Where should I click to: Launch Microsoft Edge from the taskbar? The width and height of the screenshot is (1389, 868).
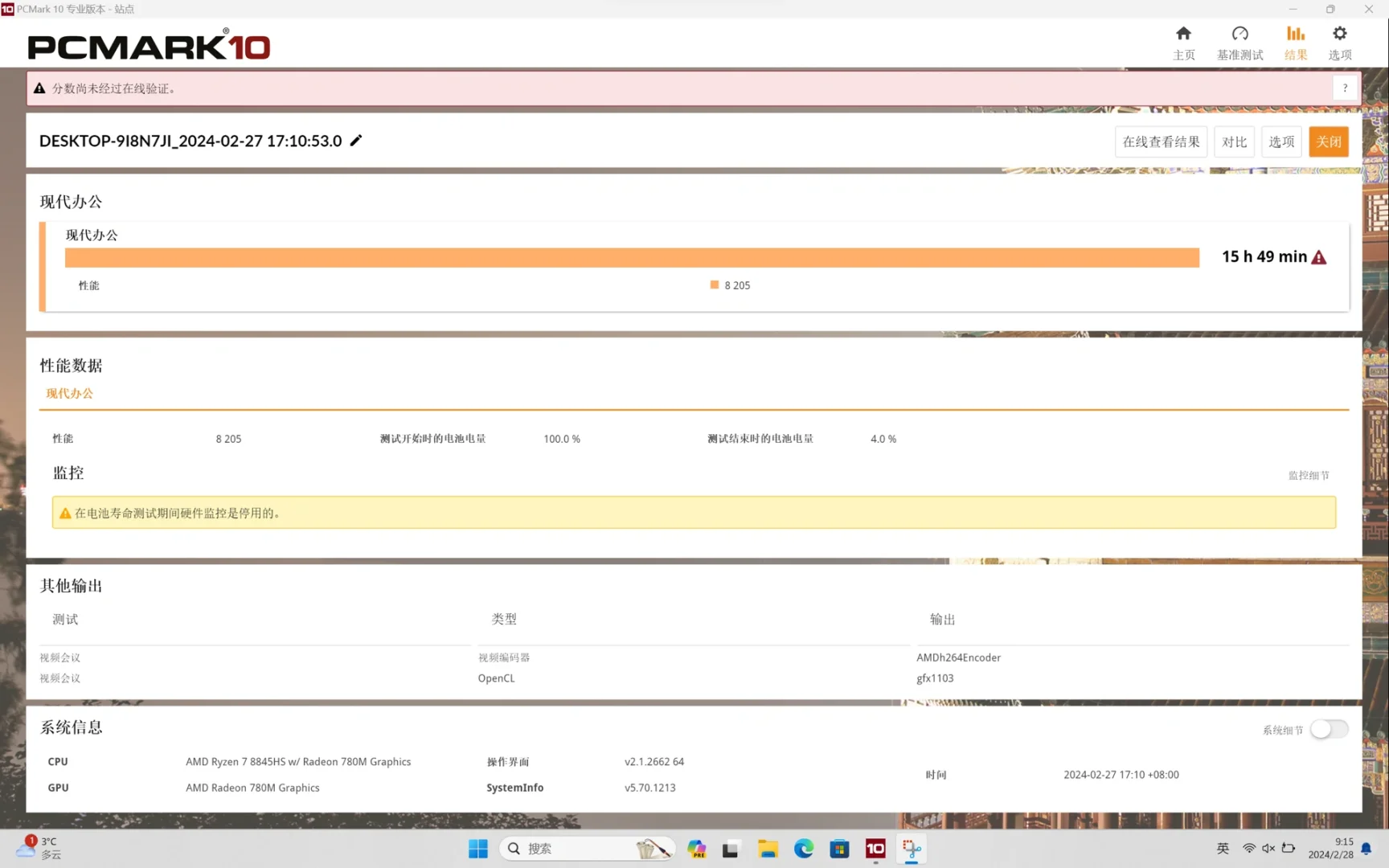[804, 849]
